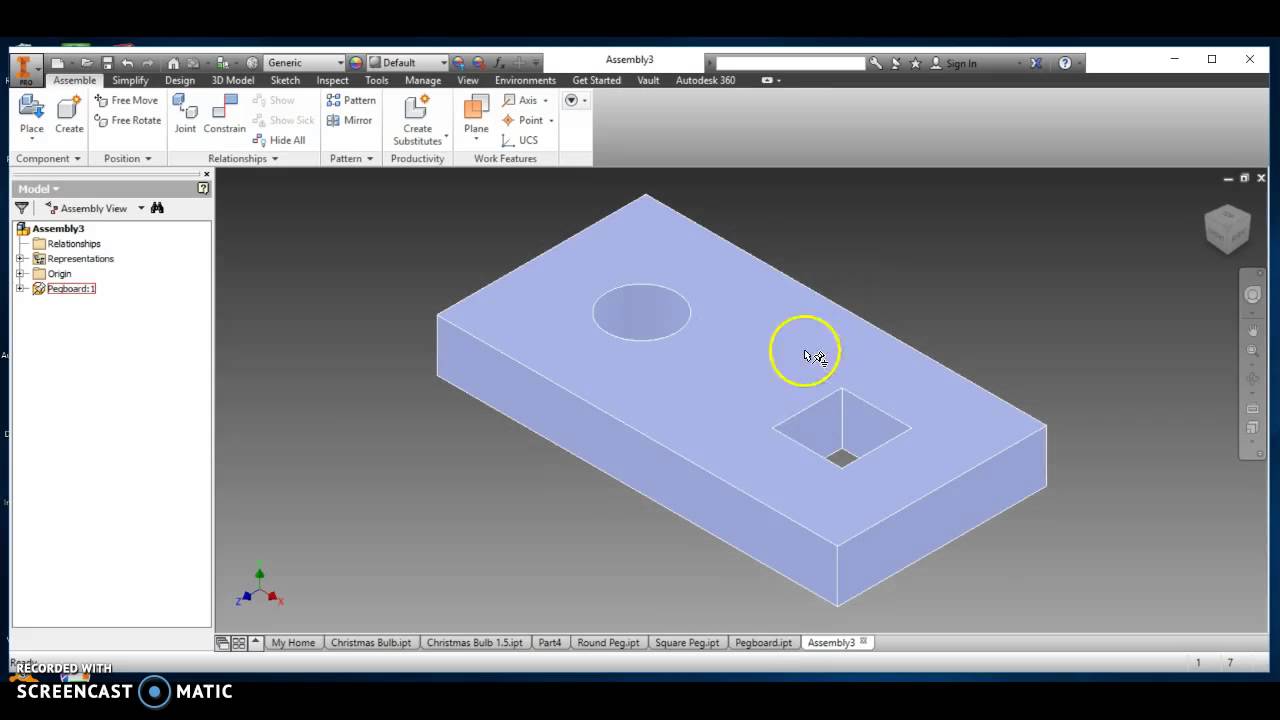Switch to the Square Peg.ipt document tab
The width and height of the screenshot is (1280, 720).
coord(687,643)
